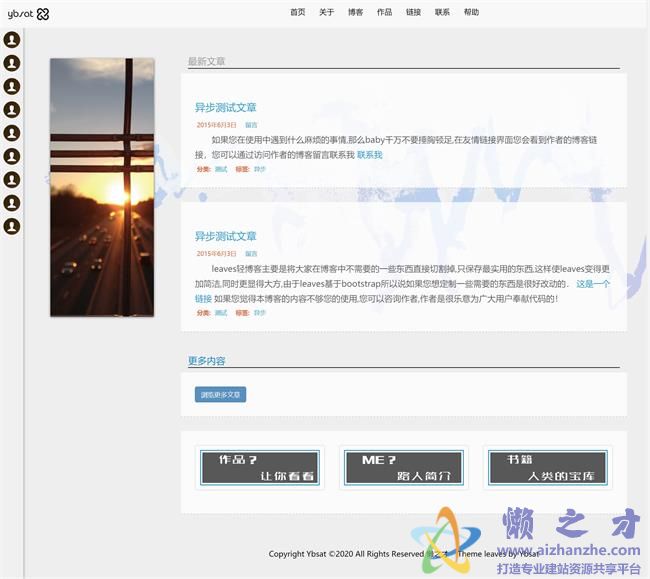650x579 pixels.
Task: Open the 作品? 让你看看 banner
Action: 260,468
